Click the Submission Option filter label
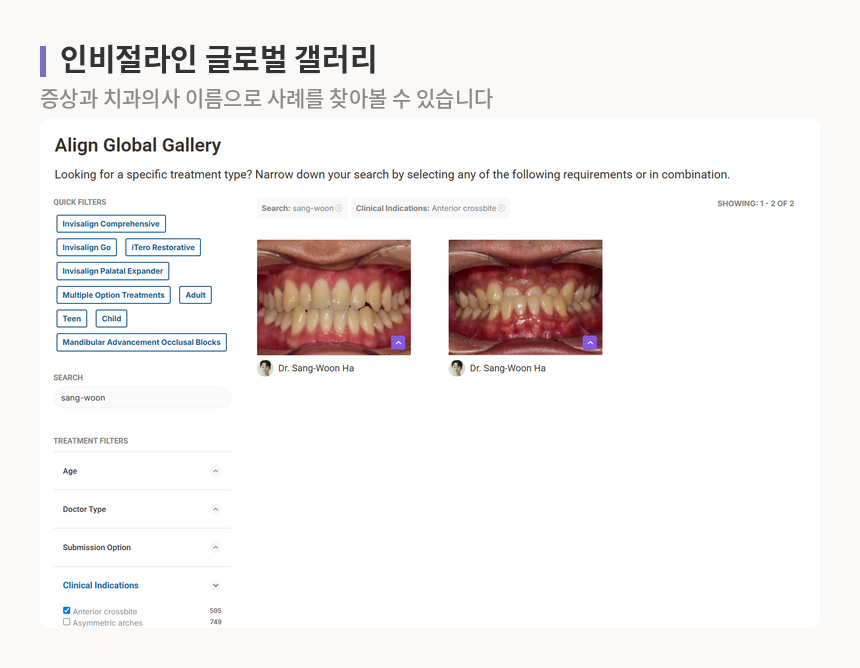Viewport: 860px width, 668px height. (x=97, y=547)
